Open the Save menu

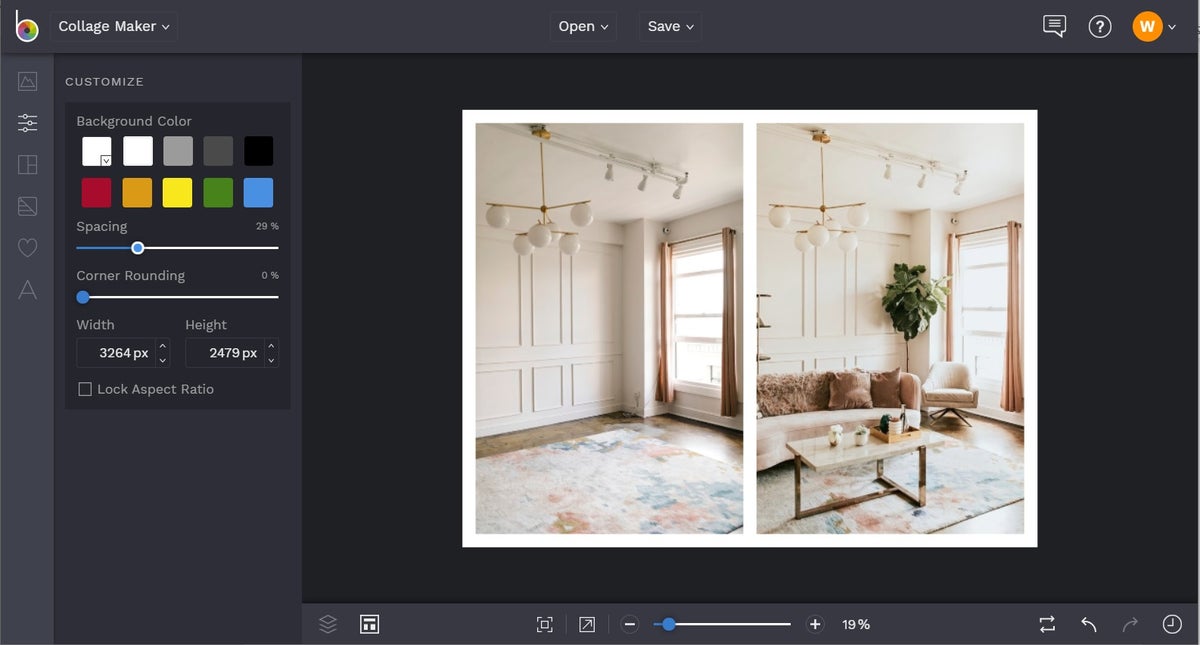(670, 27)
